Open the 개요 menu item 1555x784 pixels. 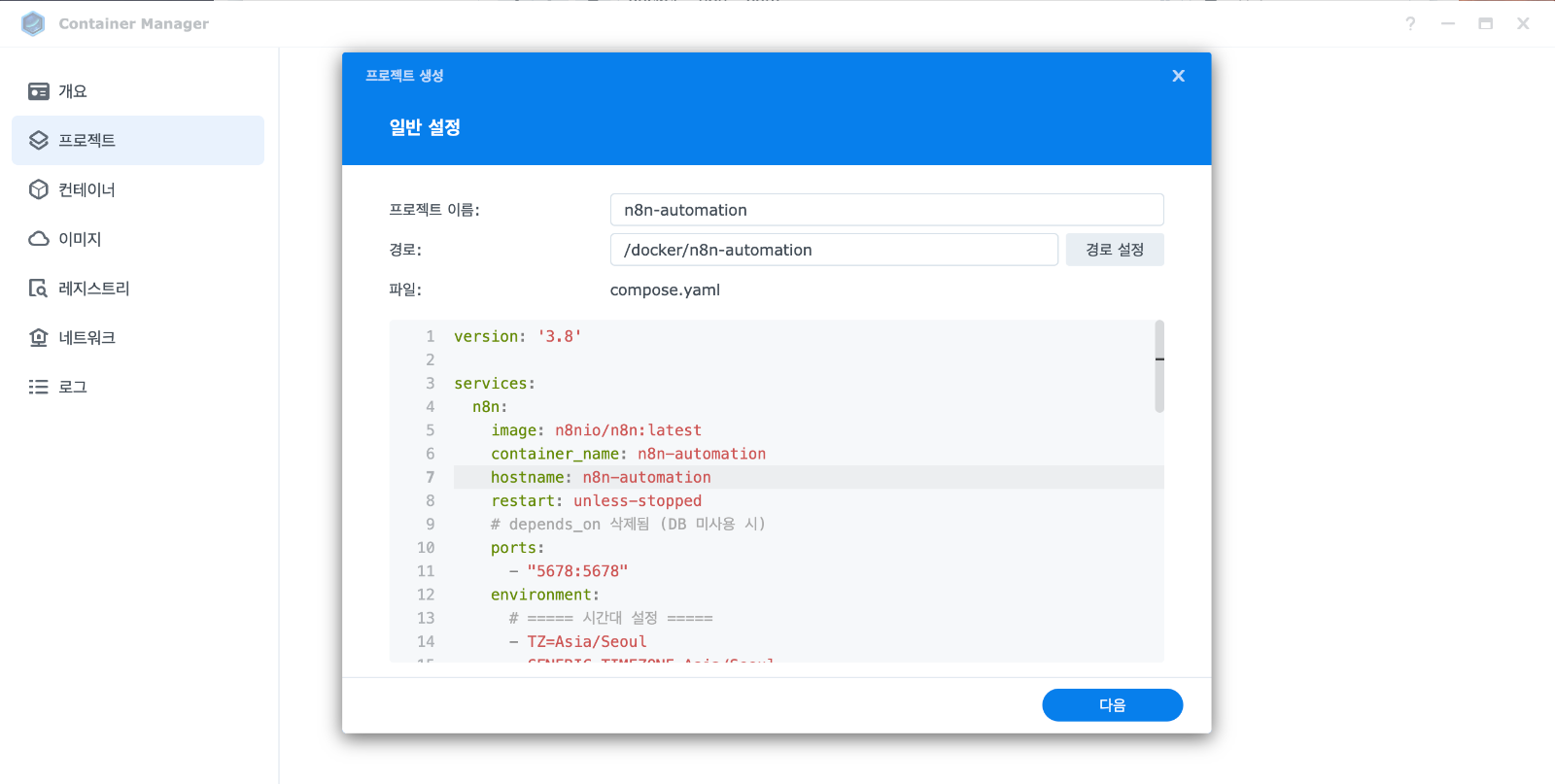coord(138,91)
